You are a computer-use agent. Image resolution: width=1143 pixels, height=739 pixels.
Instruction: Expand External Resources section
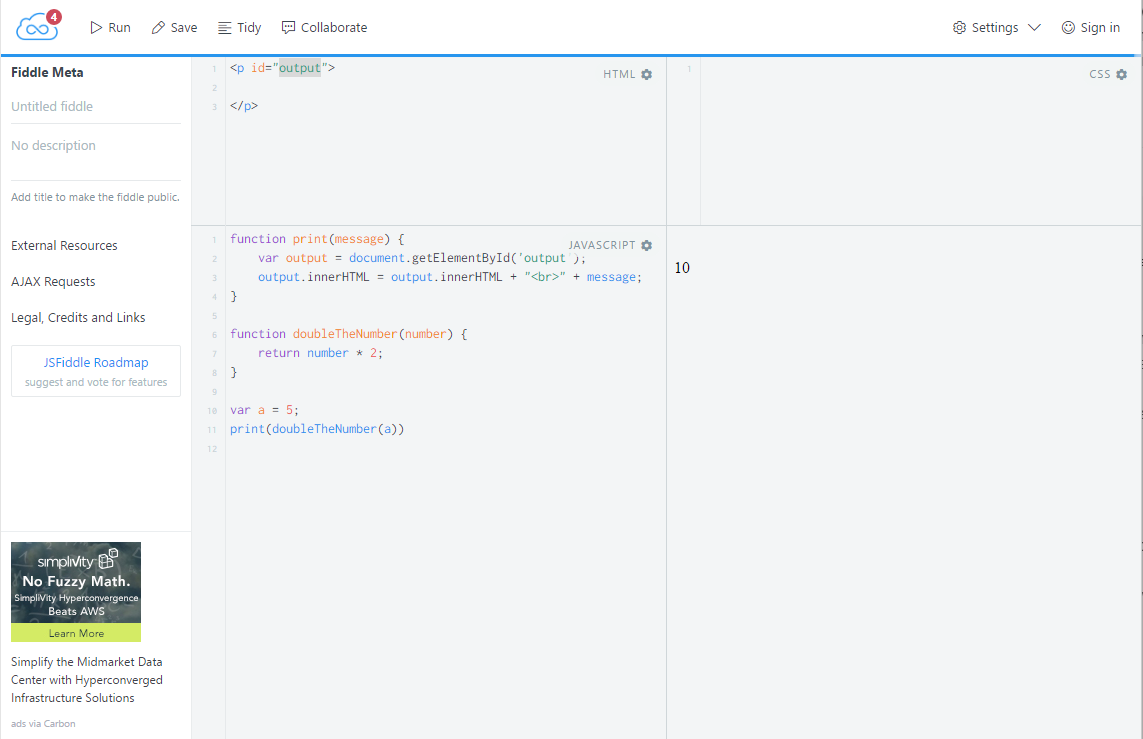(64, 246)
